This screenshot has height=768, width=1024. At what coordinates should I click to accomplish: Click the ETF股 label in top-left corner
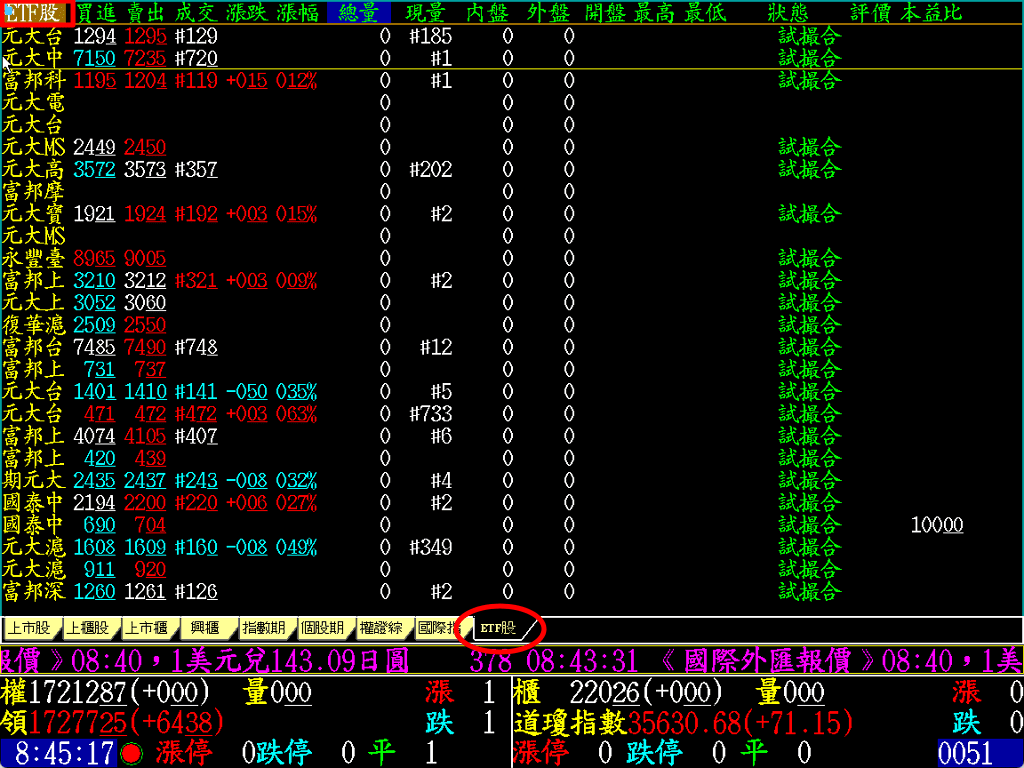33,13
